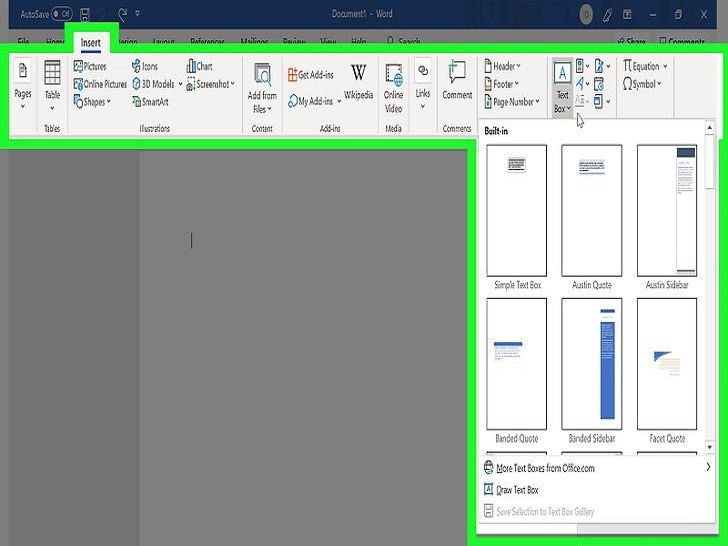Click the Redo arrow in quick access toolbar

[x=123, y=14]
